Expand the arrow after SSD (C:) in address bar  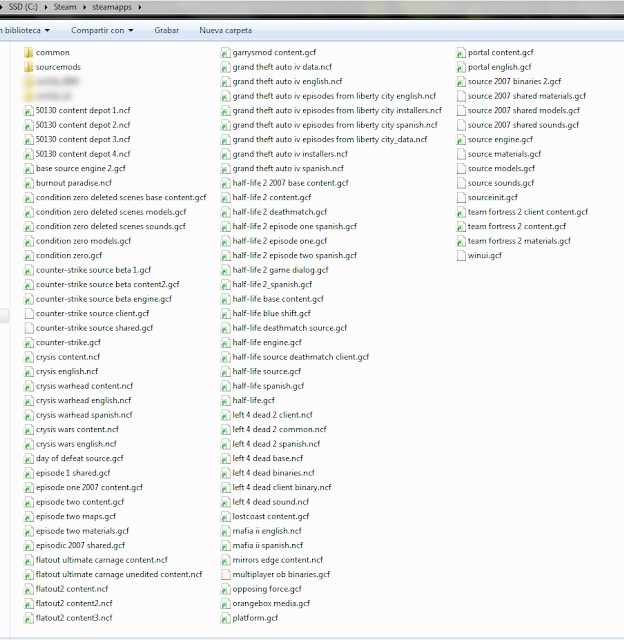tap(45, 7)
